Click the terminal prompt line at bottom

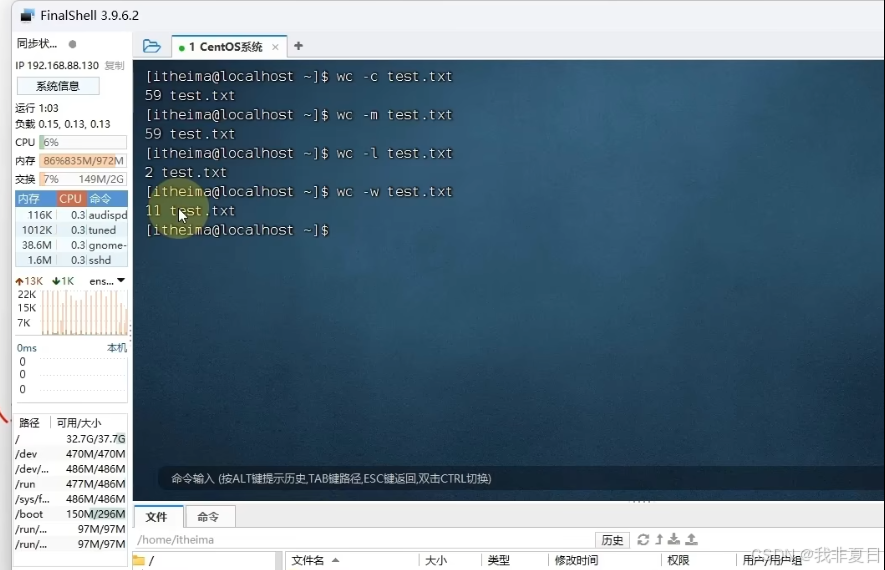237,230
